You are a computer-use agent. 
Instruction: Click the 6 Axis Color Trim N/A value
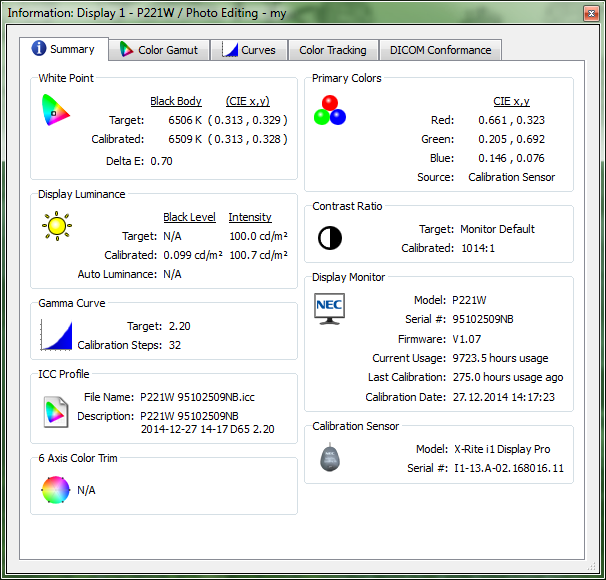86,490
